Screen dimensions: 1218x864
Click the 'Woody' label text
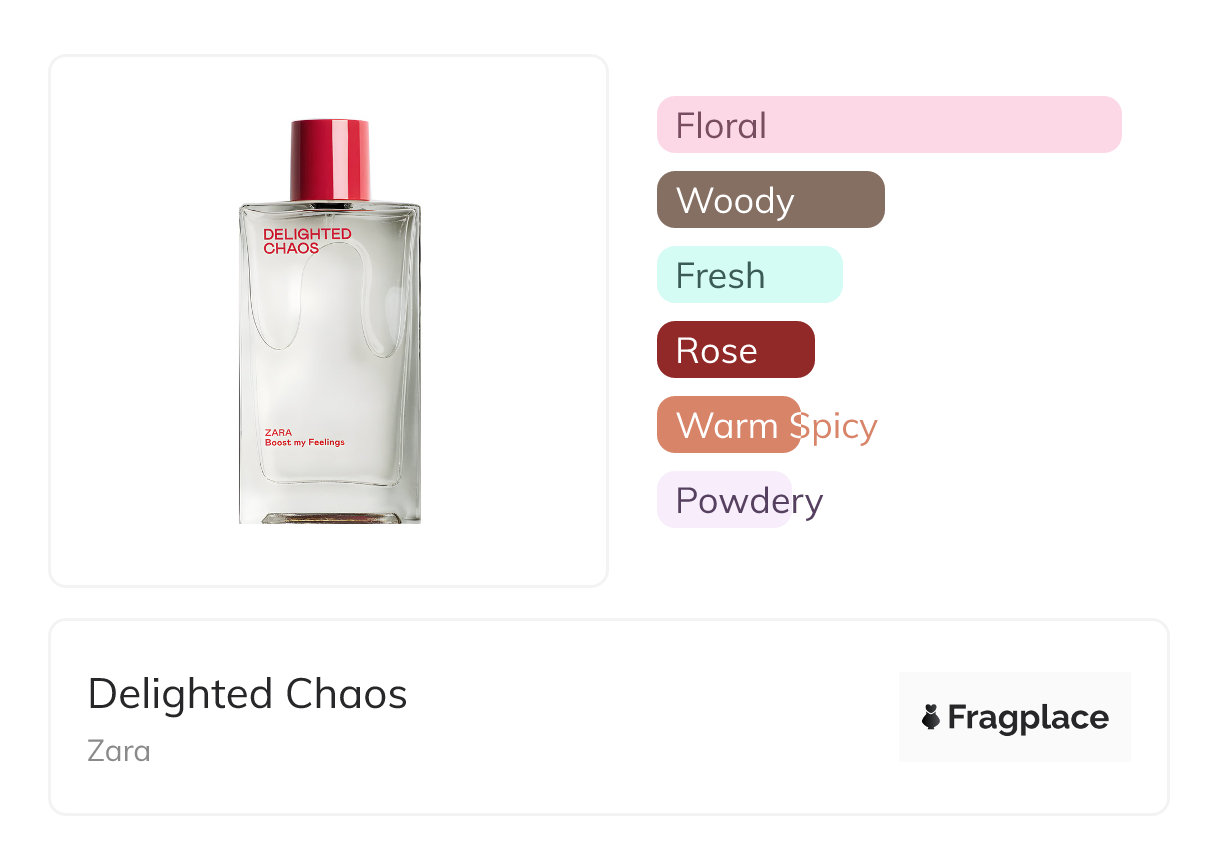tap(735, 201)
